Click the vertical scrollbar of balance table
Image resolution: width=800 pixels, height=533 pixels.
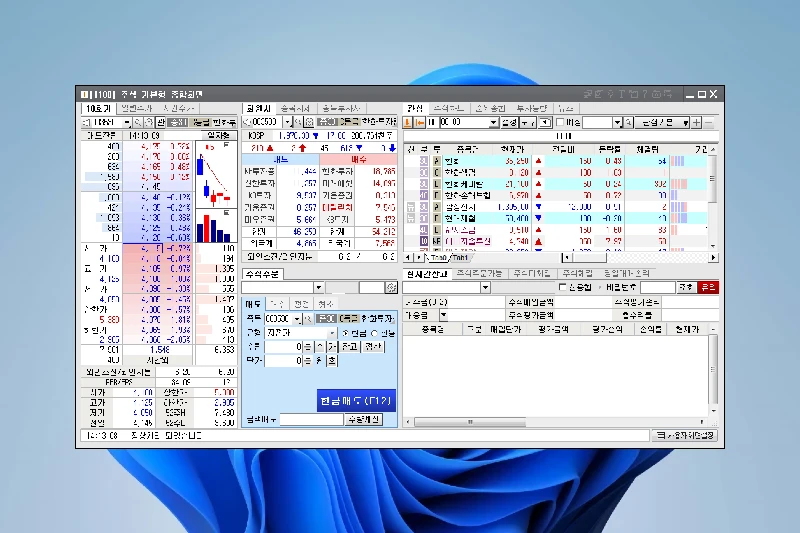click(x=713, y=370)
